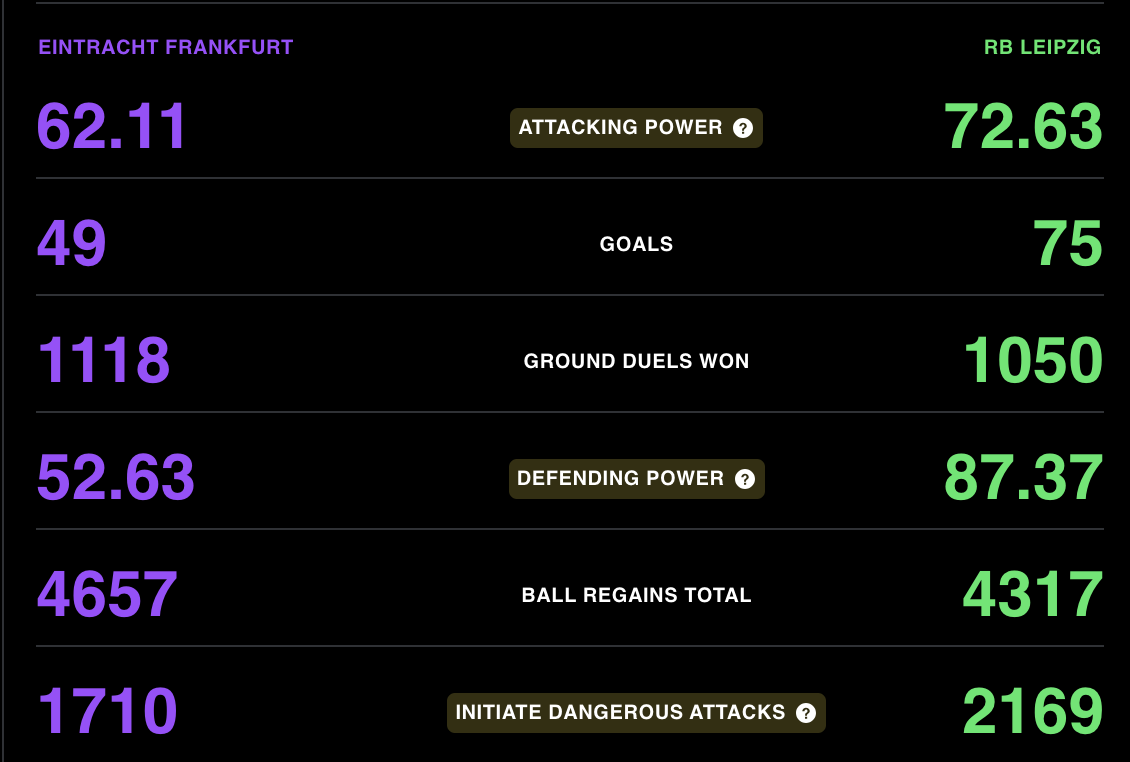
Task: Click the Eintracht Frankfurt team name
Action: [x=166, y=48]
